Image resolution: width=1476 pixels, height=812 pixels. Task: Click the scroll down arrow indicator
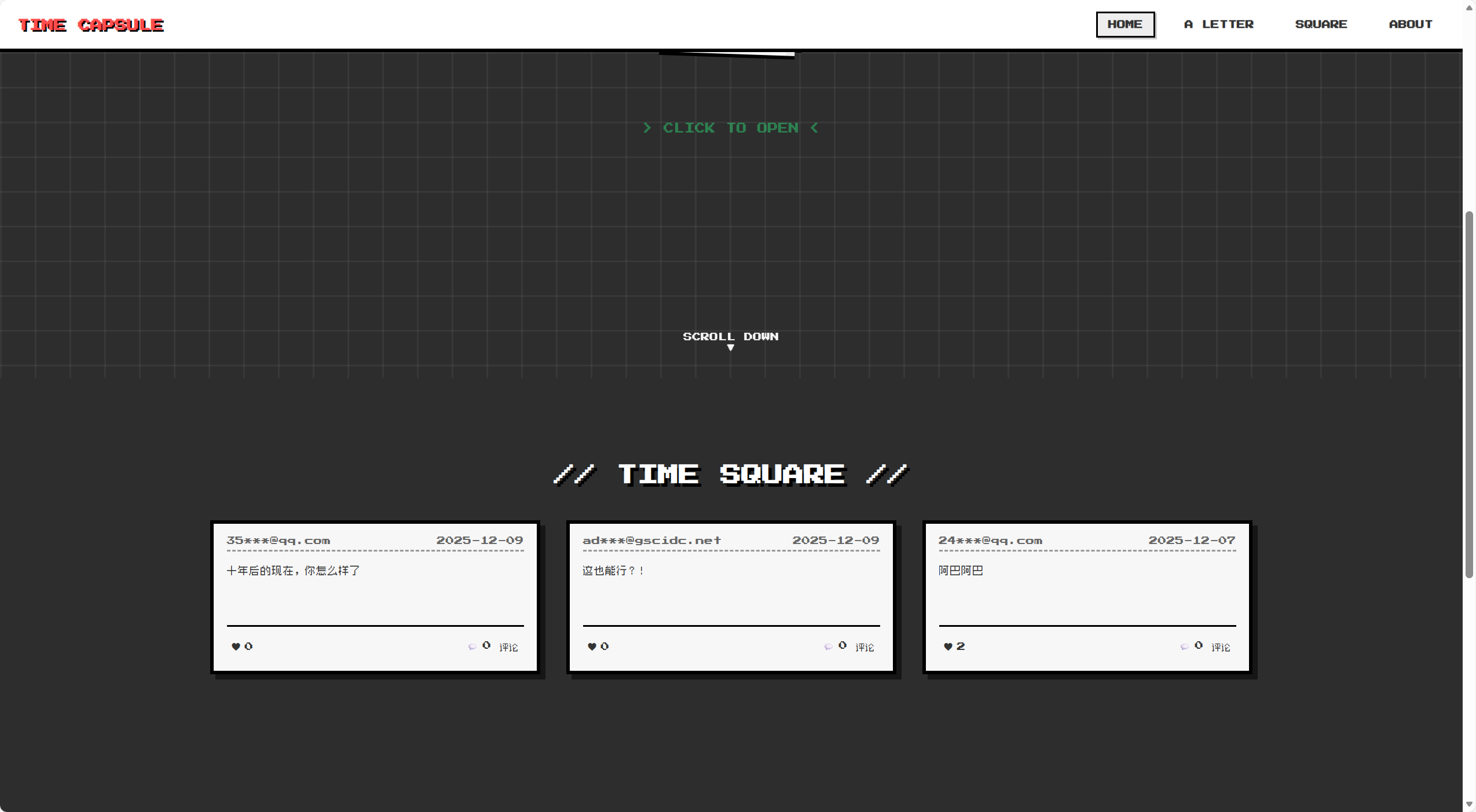pos(731,348)
